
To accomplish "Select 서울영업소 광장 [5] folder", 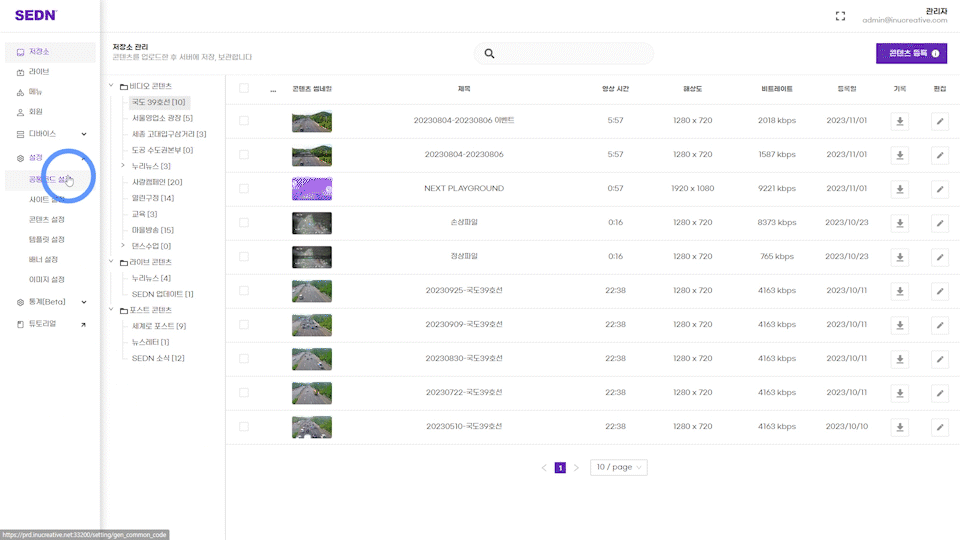I will (162, 118).
